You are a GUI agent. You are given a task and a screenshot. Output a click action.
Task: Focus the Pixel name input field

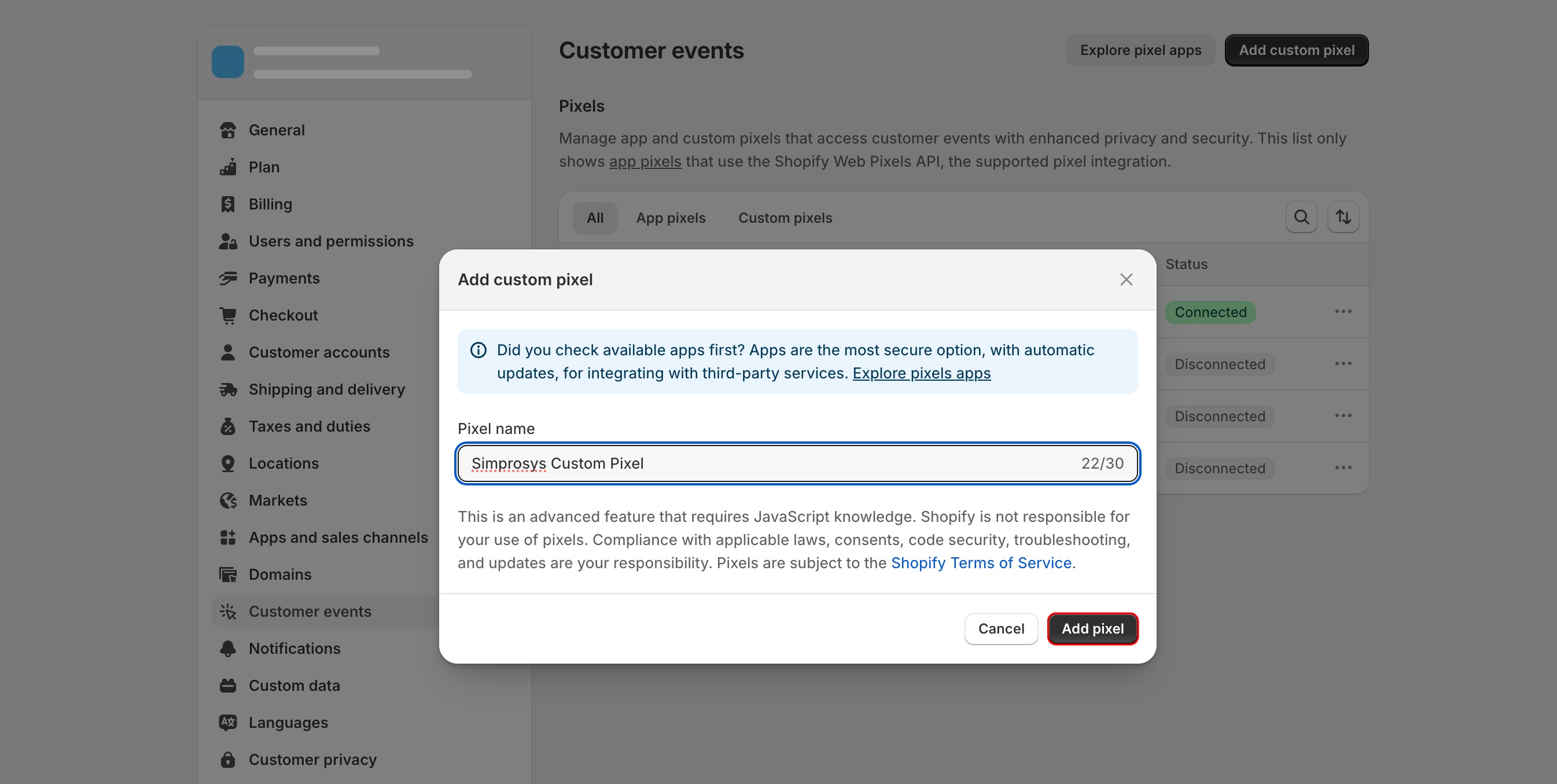[797, 463]
